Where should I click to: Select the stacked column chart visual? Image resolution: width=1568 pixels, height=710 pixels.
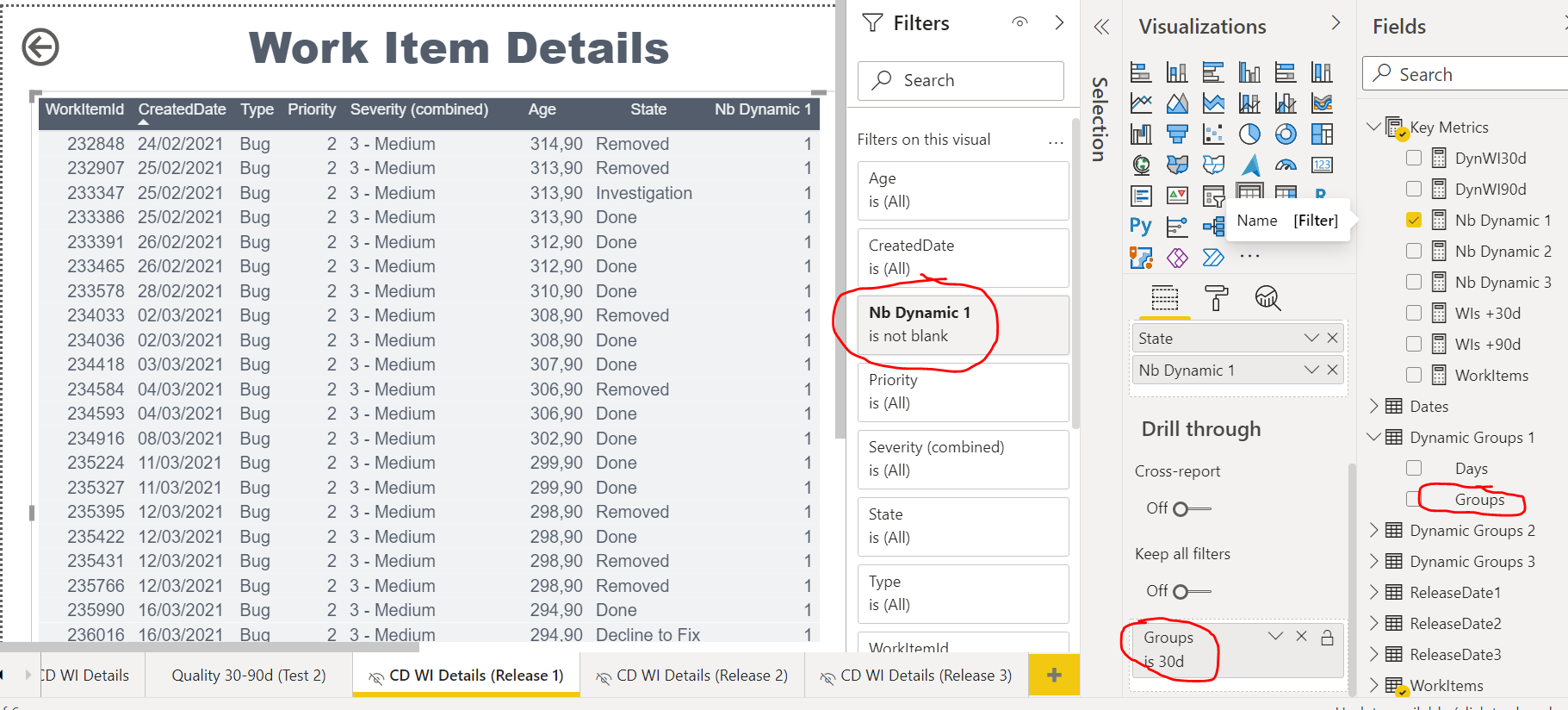click(1177, 72)
